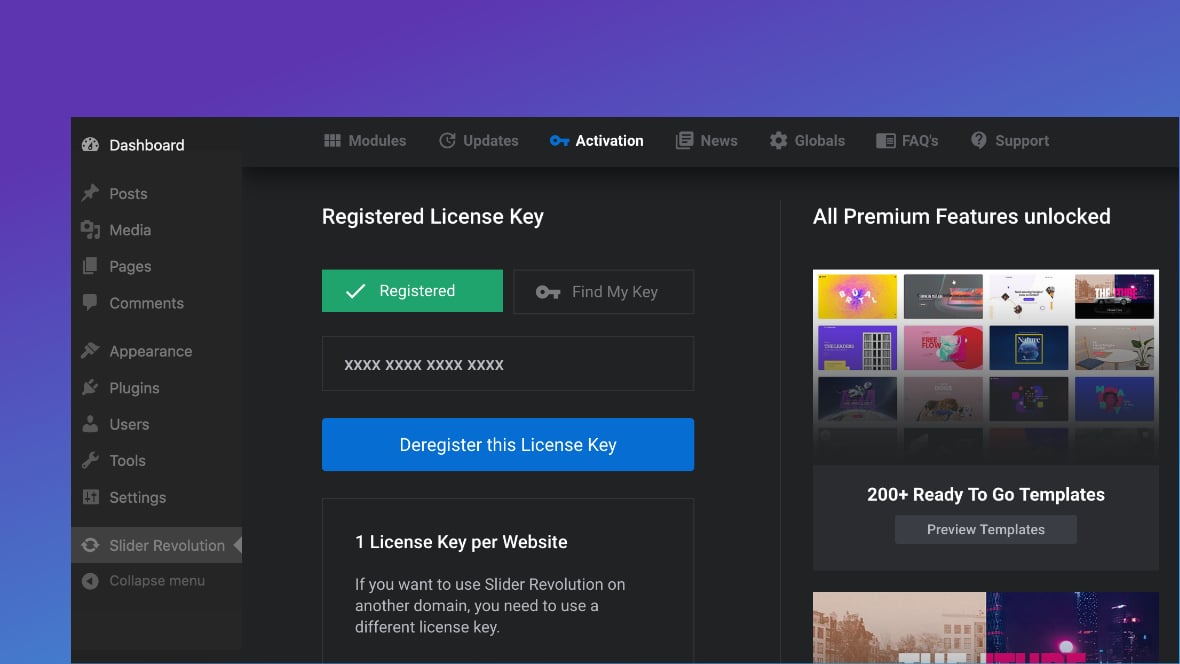Click Deregister this License Key
This screenshot has height=664, width=1180.
[508, 444]
